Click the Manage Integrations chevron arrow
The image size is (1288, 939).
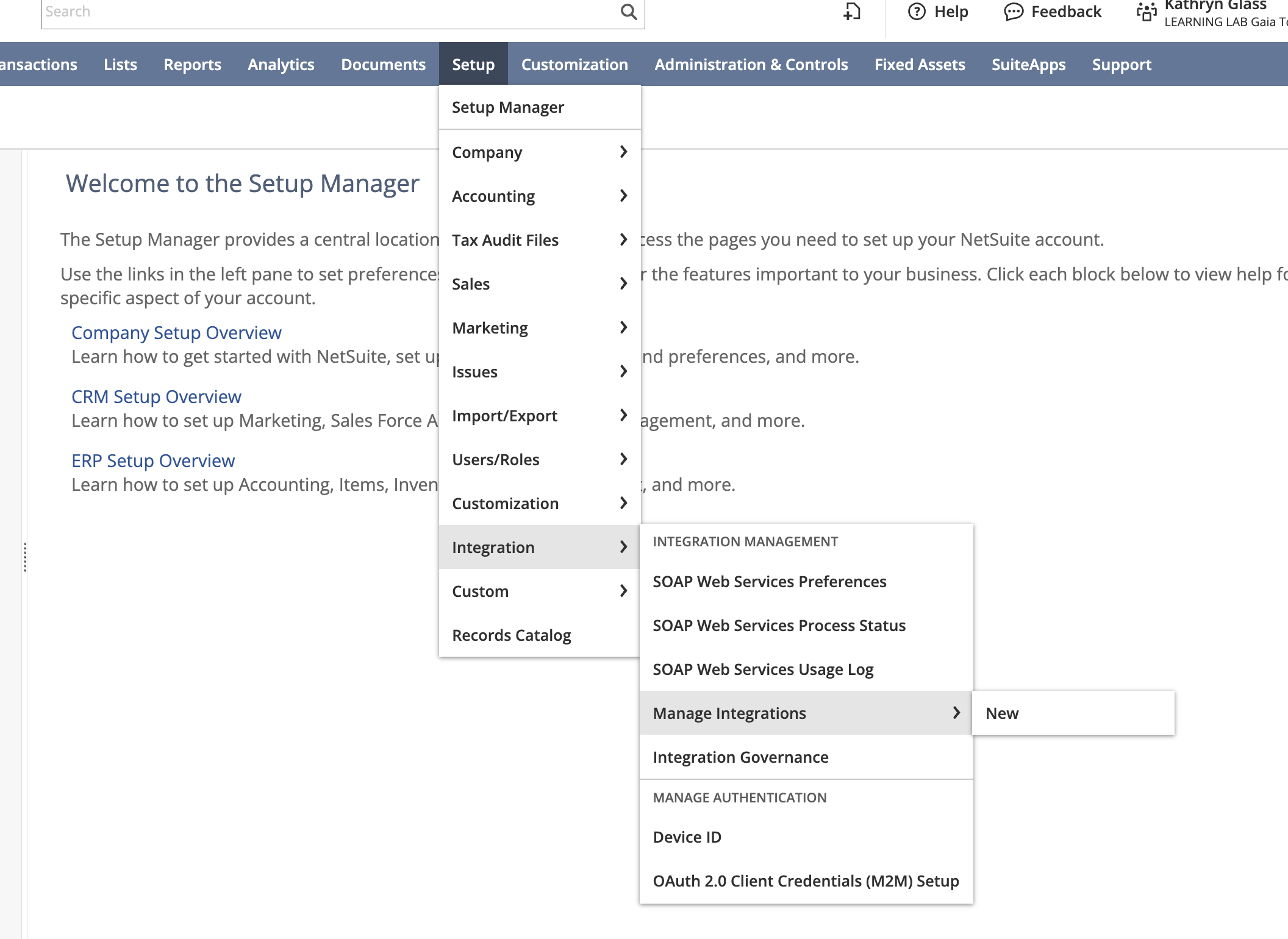pyautogui.click(x=956, y=713)
